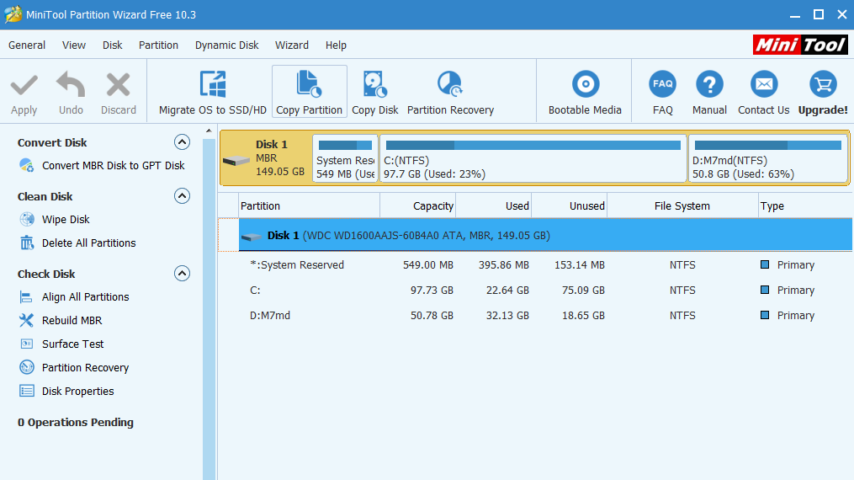Click the MiniTool logo
854x480 pixels.
point(800,45)
